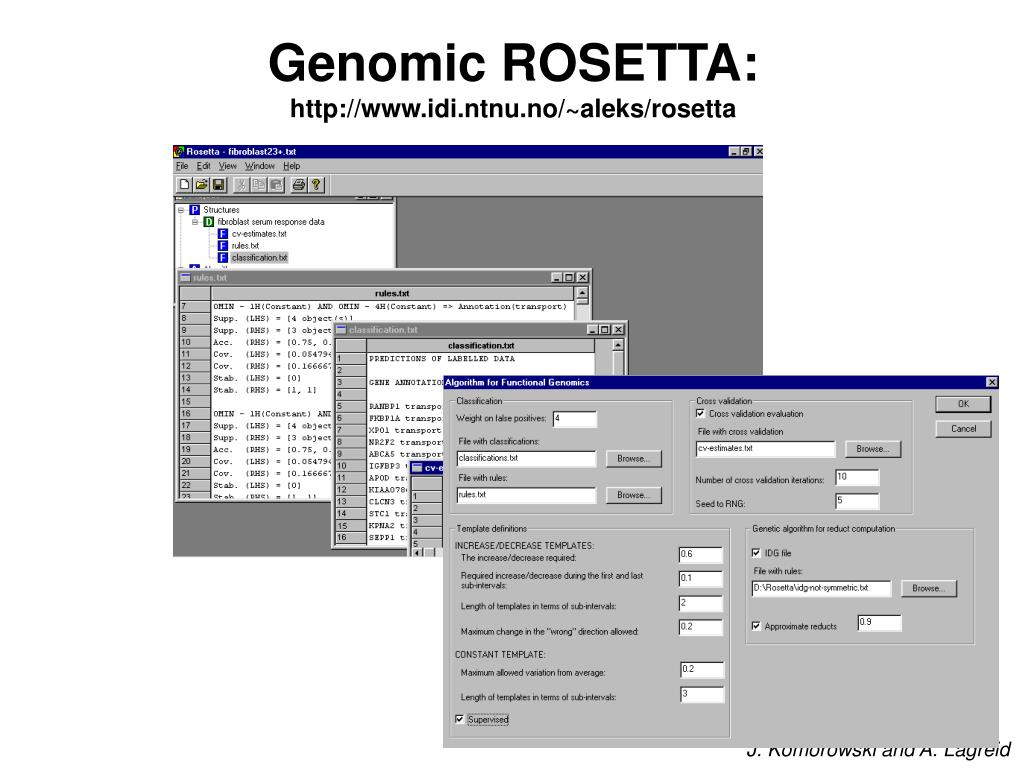
Task: Click the Save floppy disk icon
Action: [x=218, y=185]
